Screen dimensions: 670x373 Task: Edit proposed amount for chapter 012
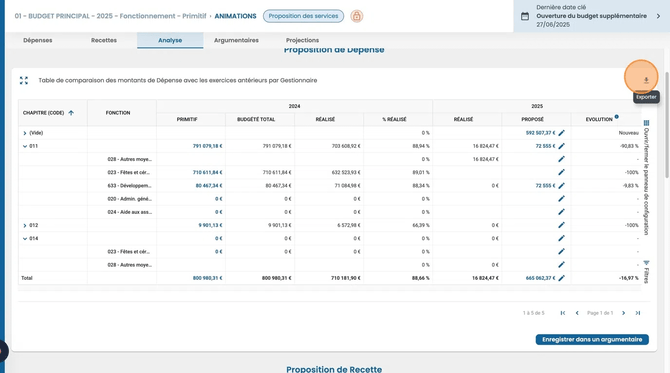click(561, 225)
